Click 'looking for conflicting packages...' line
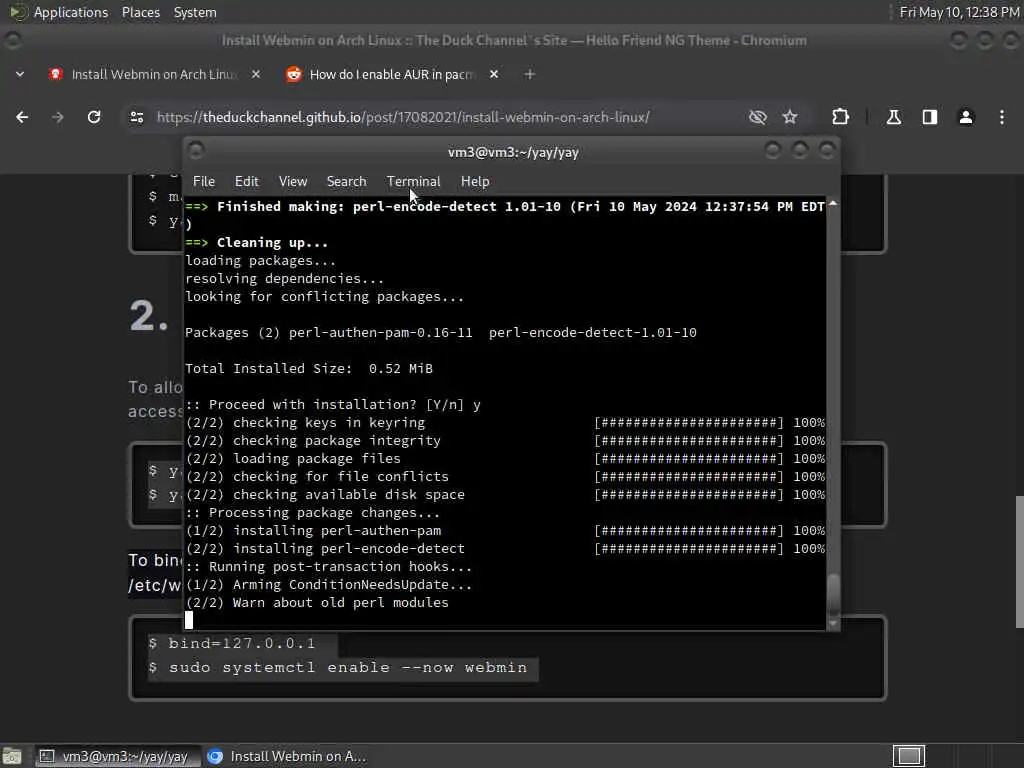 pyautogui.click(x=325, y=297)
